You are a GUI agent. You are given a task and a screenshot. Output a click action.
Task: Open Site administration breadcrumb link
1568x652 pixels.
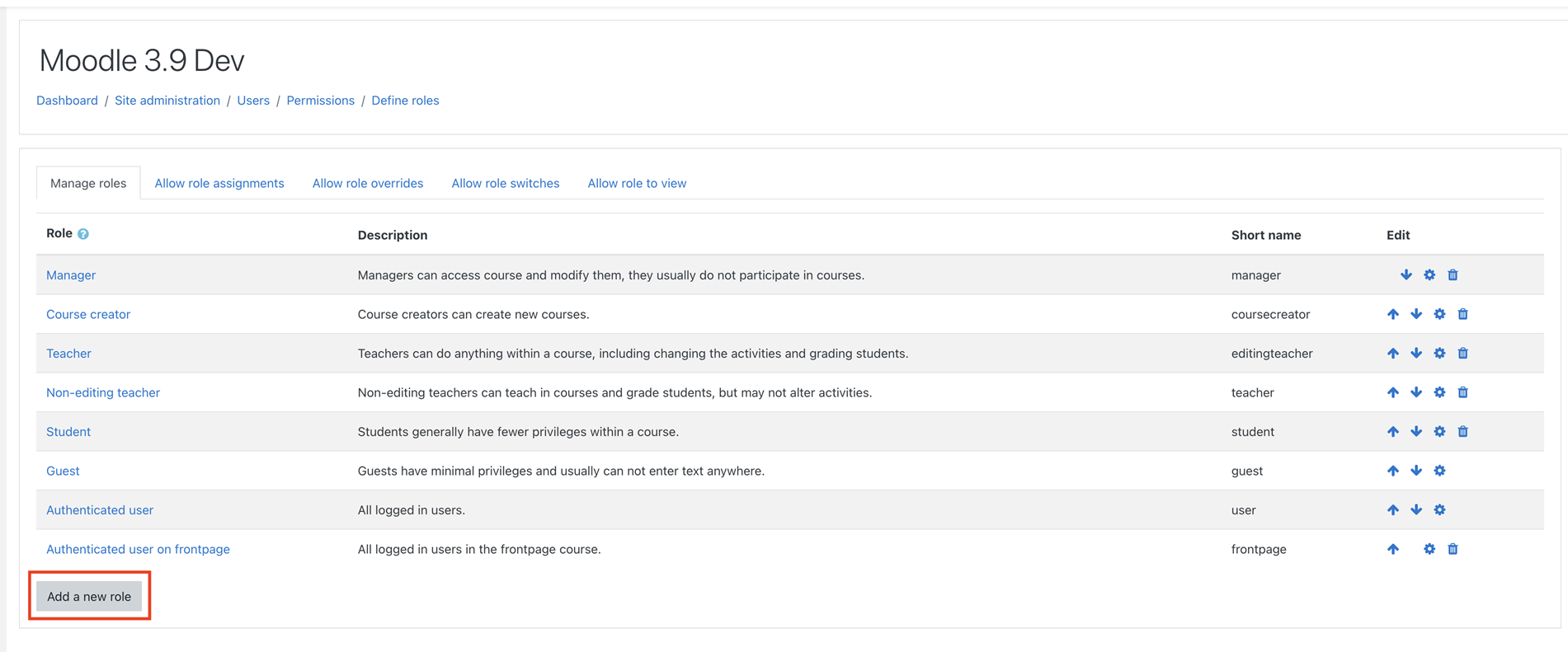(167, 101)
